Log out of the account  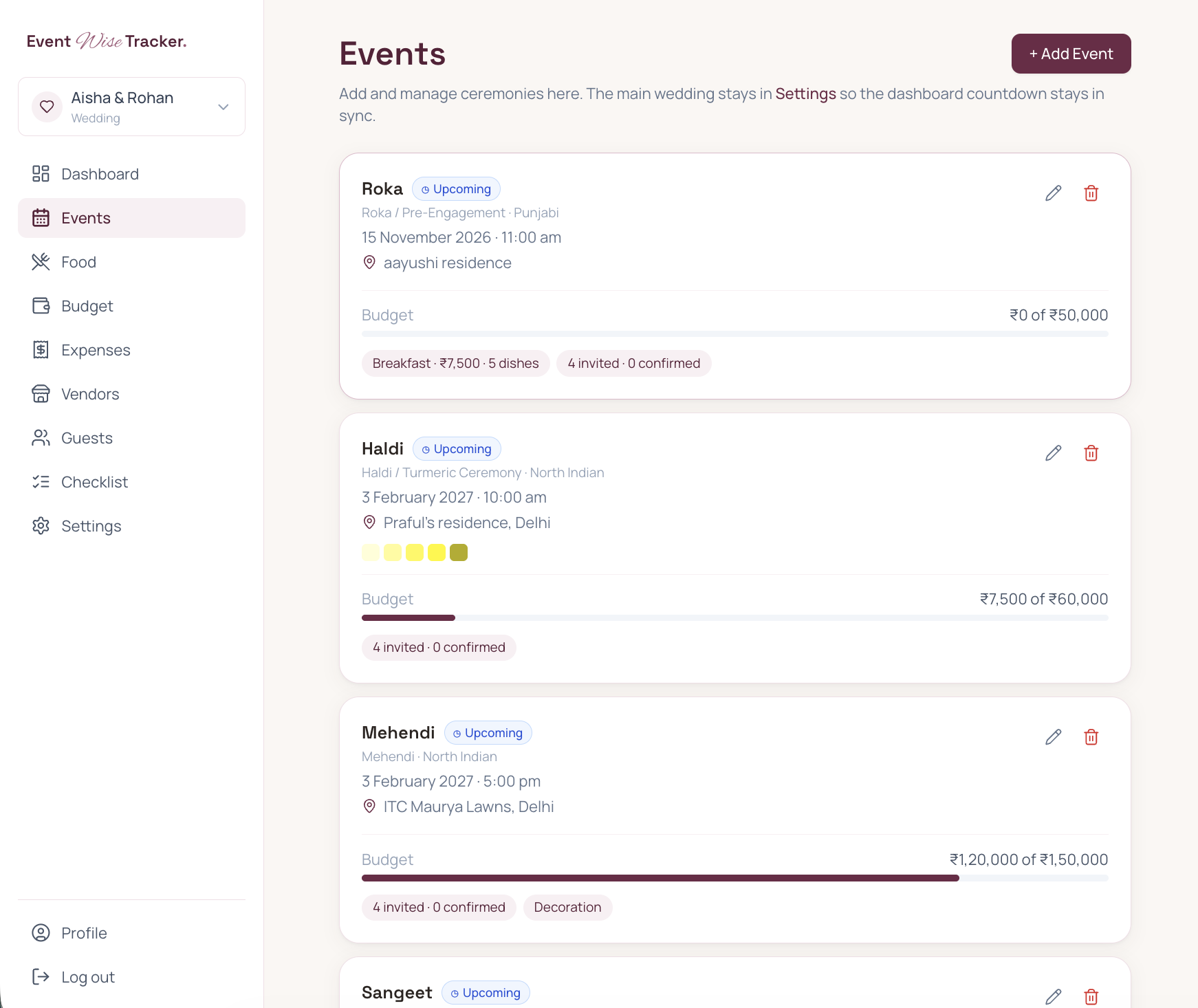point(131,977)
